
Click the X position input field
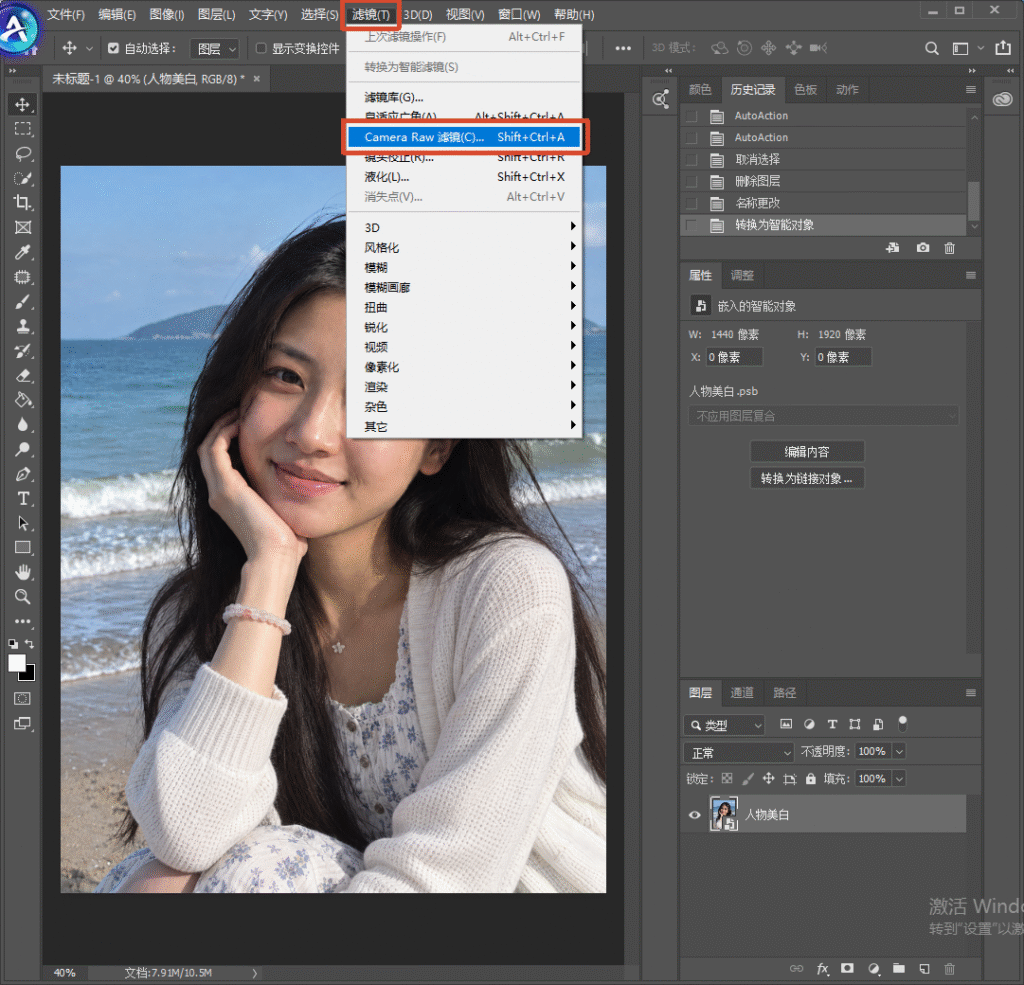[x=734, y=357]
